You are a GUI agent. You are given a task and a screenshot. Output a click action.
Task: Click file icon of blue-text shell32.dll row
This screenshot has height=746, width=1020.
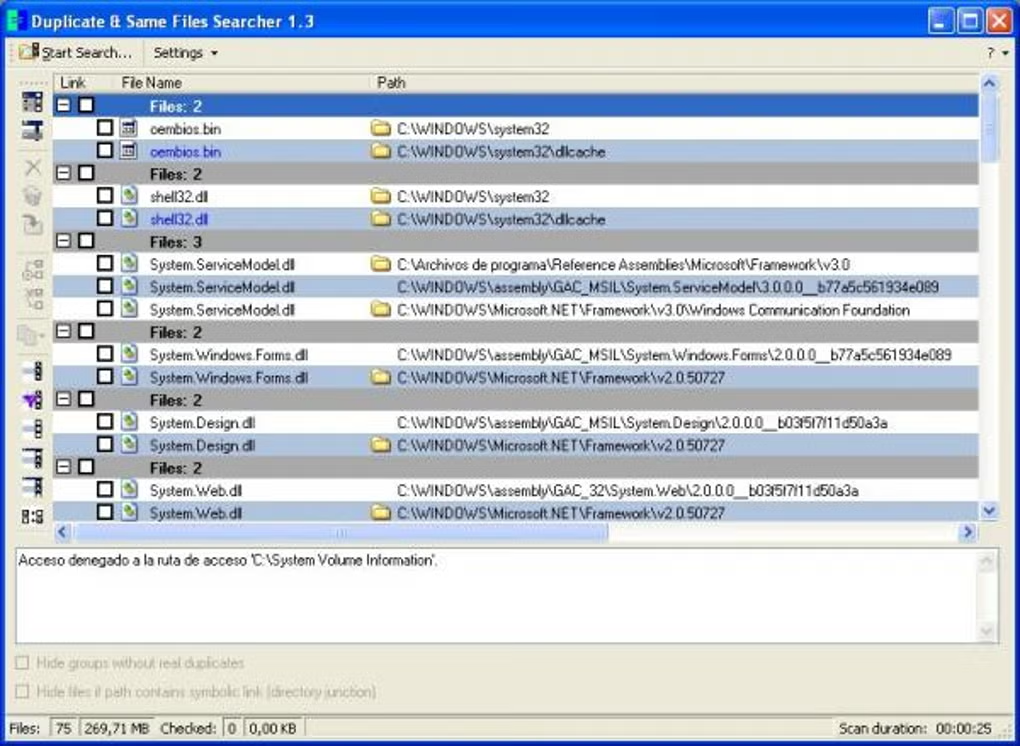coord(129,219)
